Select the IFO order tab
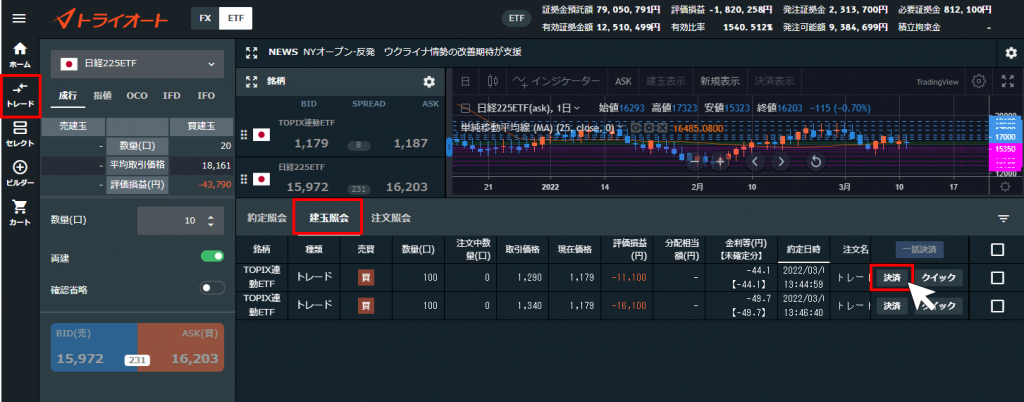 pyautogui.click(x=206, y=95)
